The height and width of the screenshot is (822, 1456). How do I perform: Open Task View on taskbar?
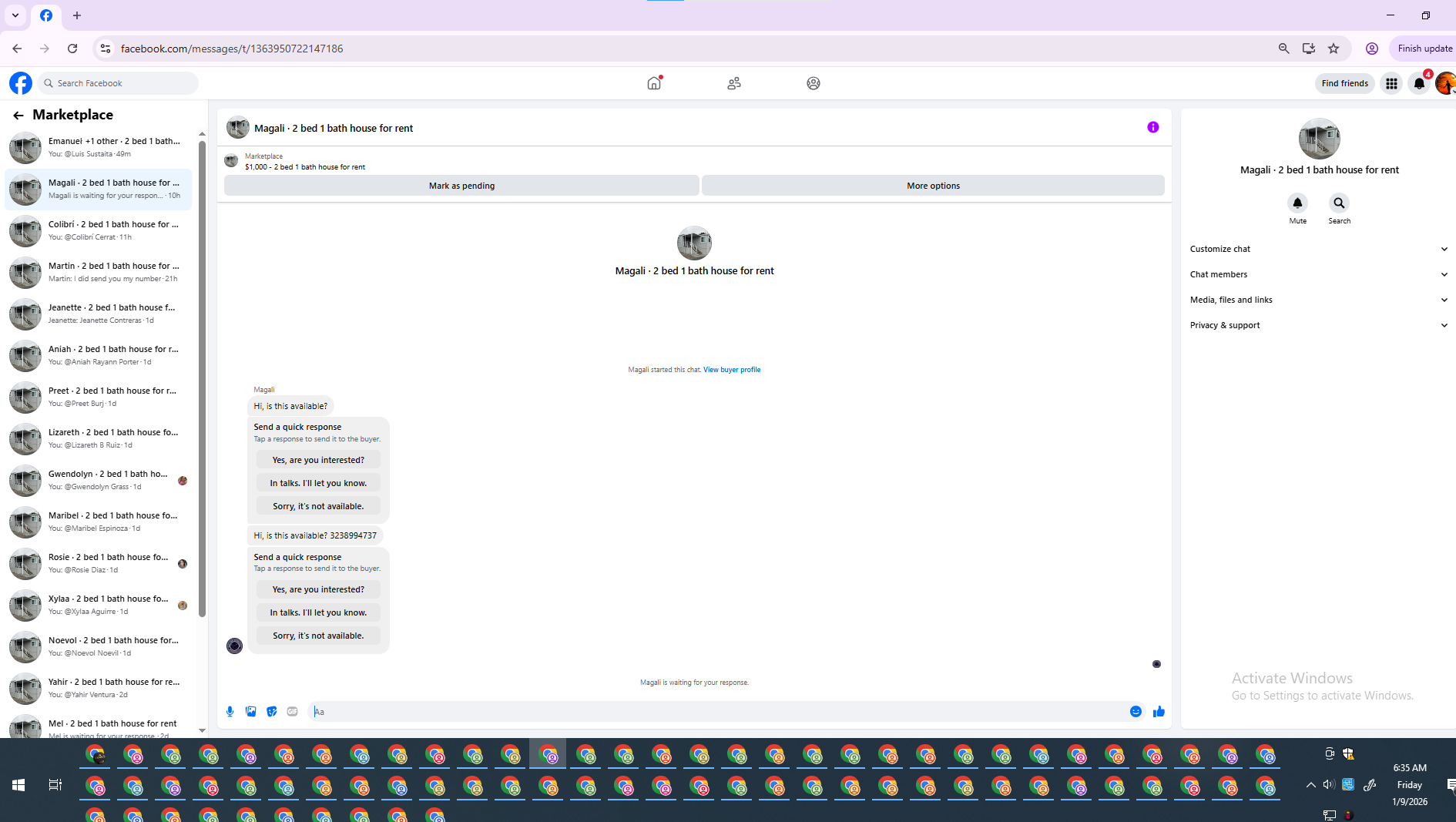pos(55,785)
